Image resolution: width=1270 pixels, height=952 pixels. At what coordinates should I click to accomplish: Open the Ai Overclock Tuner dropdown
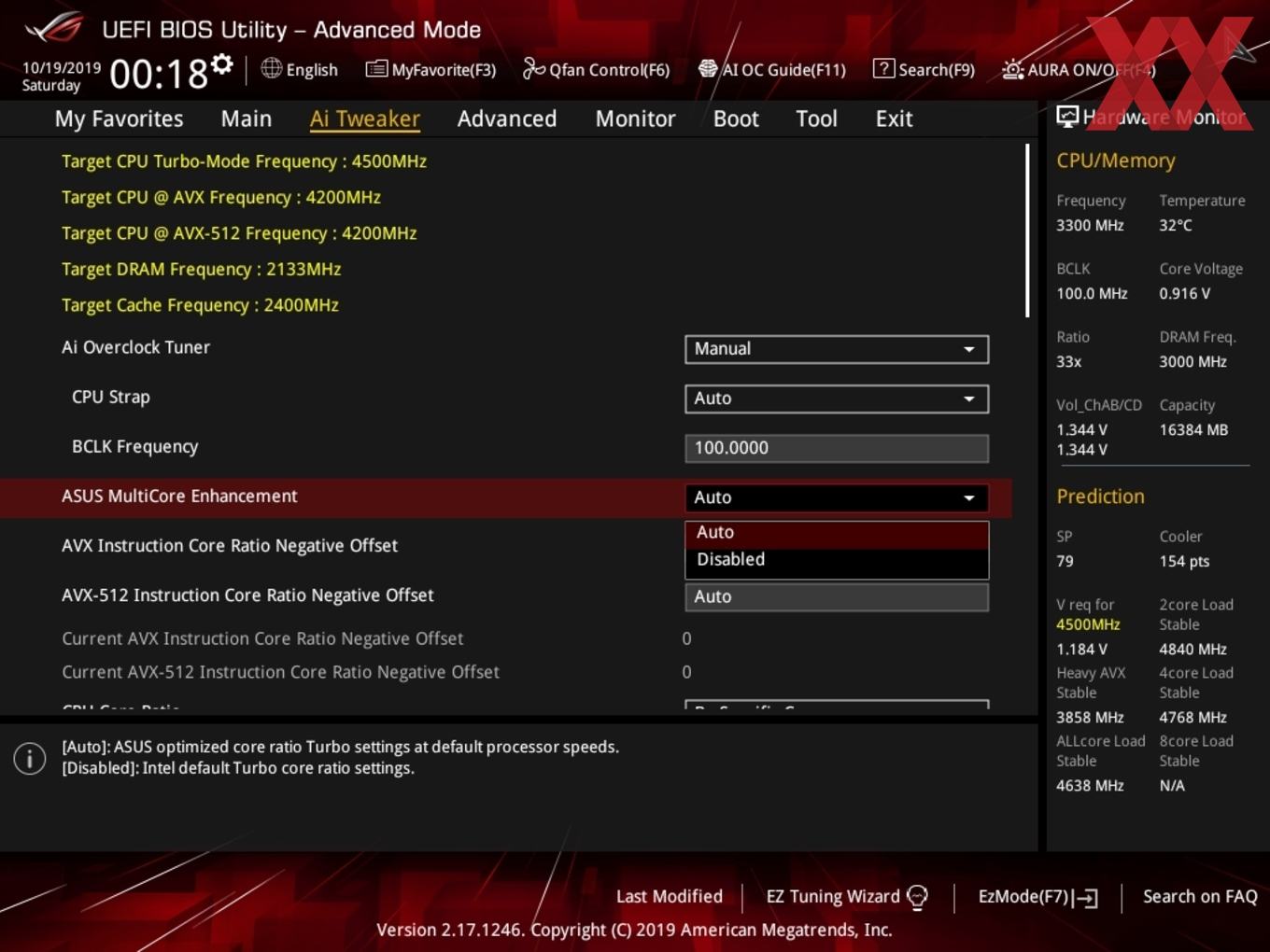[x=837, y=349]
